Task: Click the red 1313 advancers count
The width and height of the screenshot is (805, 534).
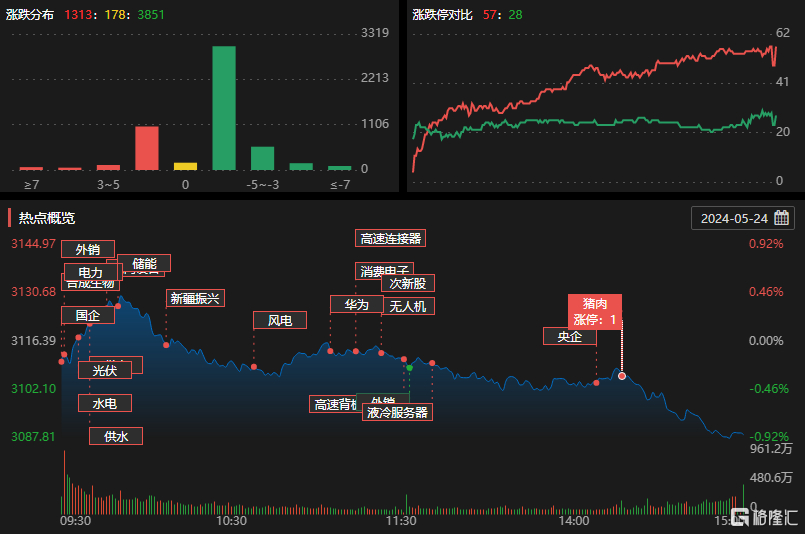Action: point(78,14)
